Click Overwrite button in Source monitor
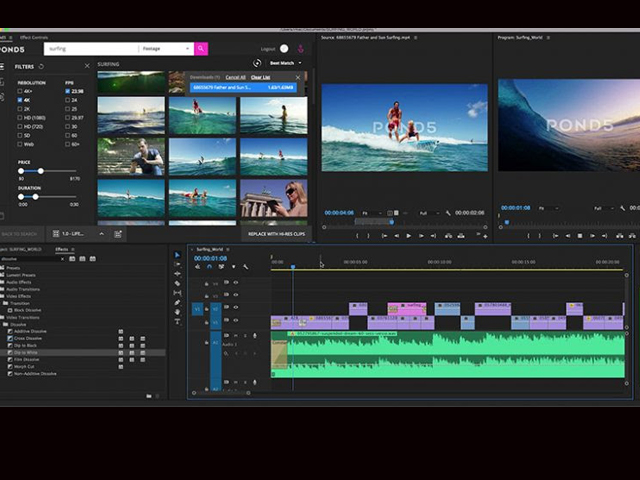This screenshot has width=640, height=480. pos(461,236)
